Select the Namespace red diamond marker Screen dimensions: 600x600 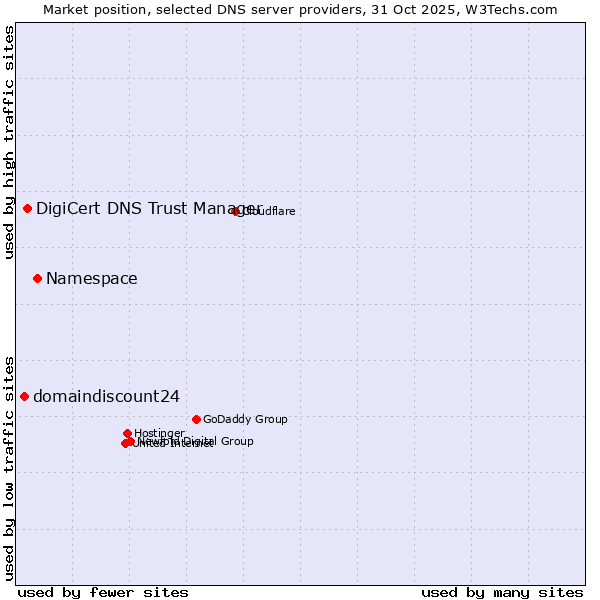click(37, 278)
